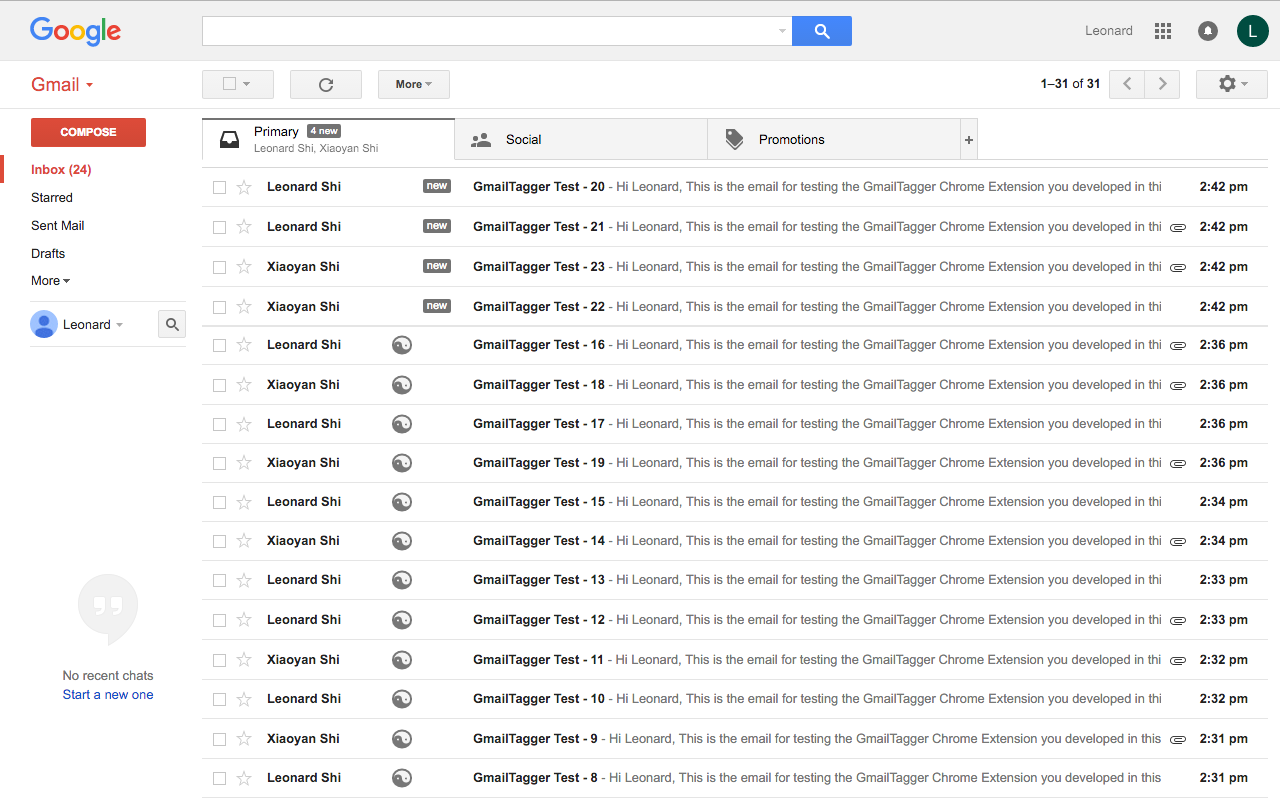Click the tagger icon on Test - 14 row
1280x800 pixels.
point(402,541)
